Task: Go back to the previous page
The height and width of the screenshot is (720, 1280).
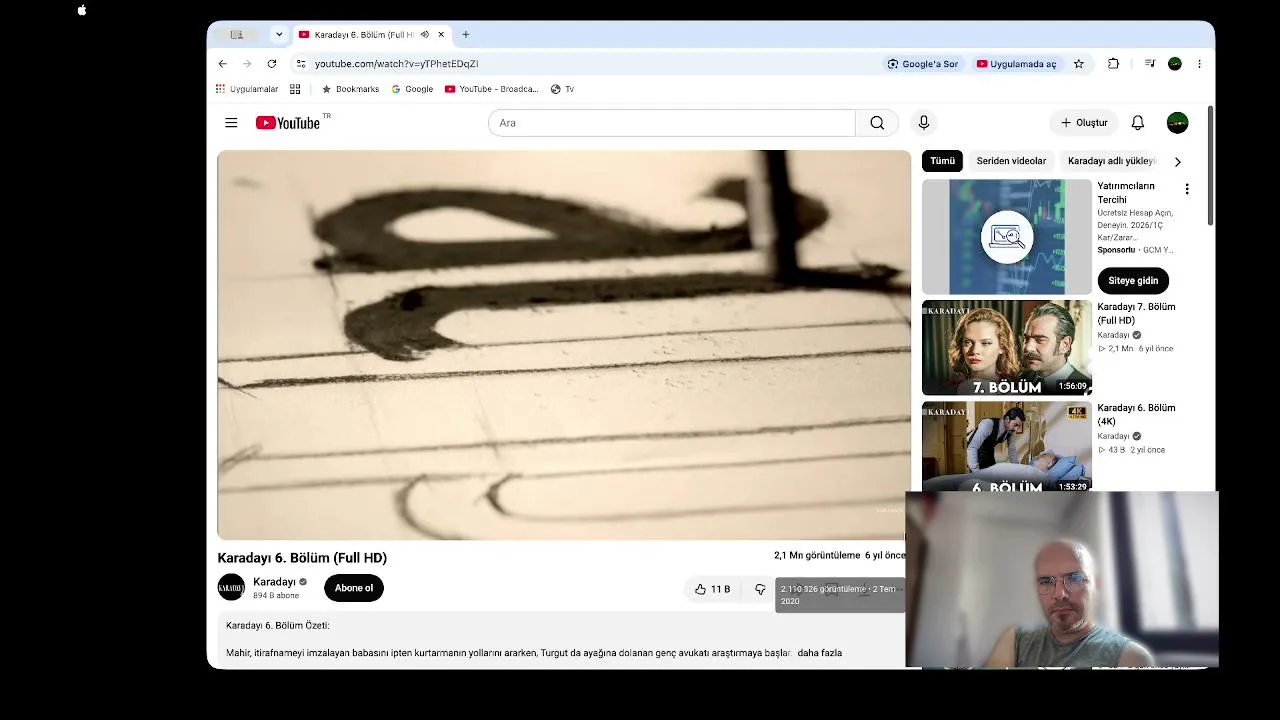Action: pyautogui.click(x=223, y=63)
